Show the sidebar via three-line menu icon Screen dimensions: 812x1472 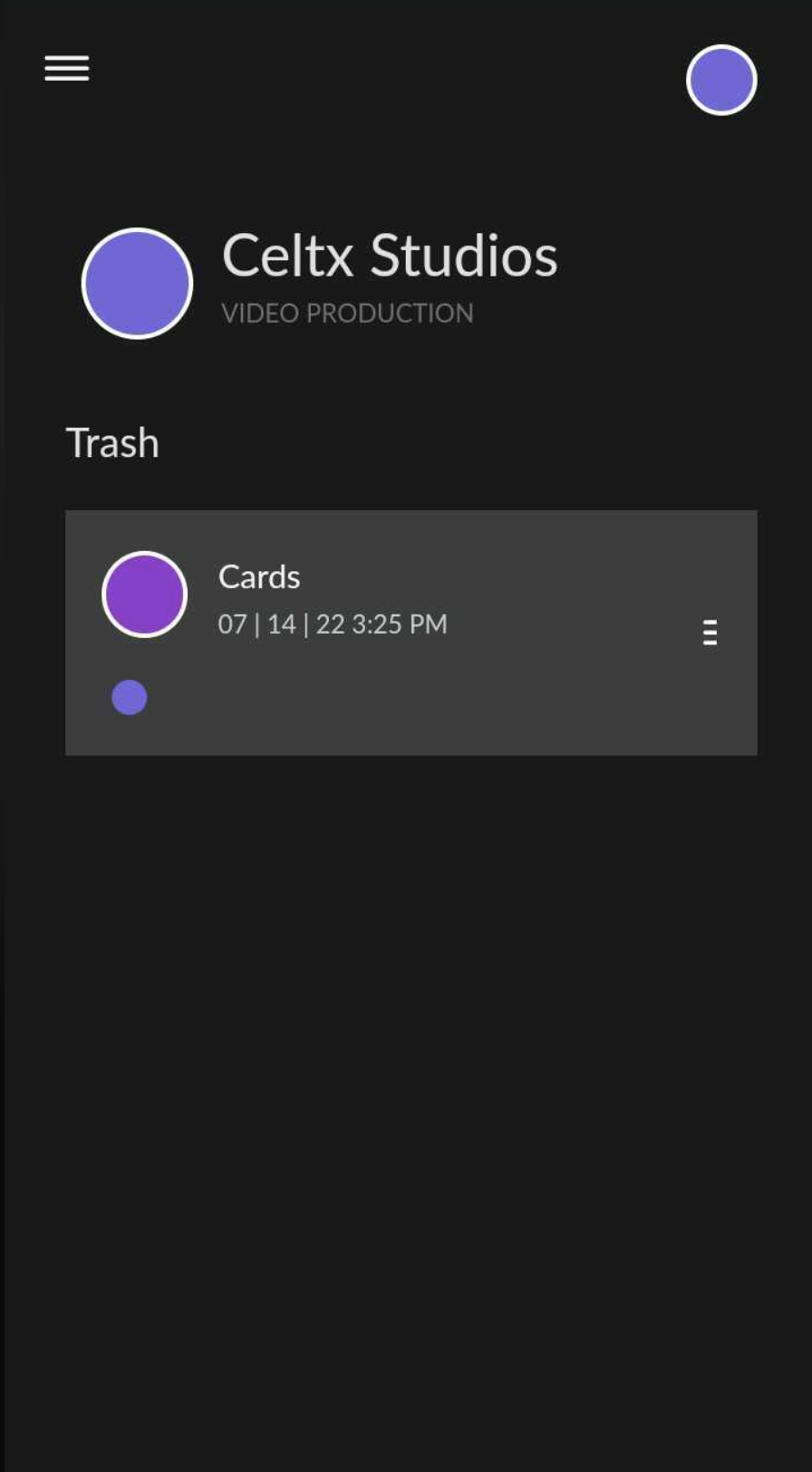coord(67,68)
